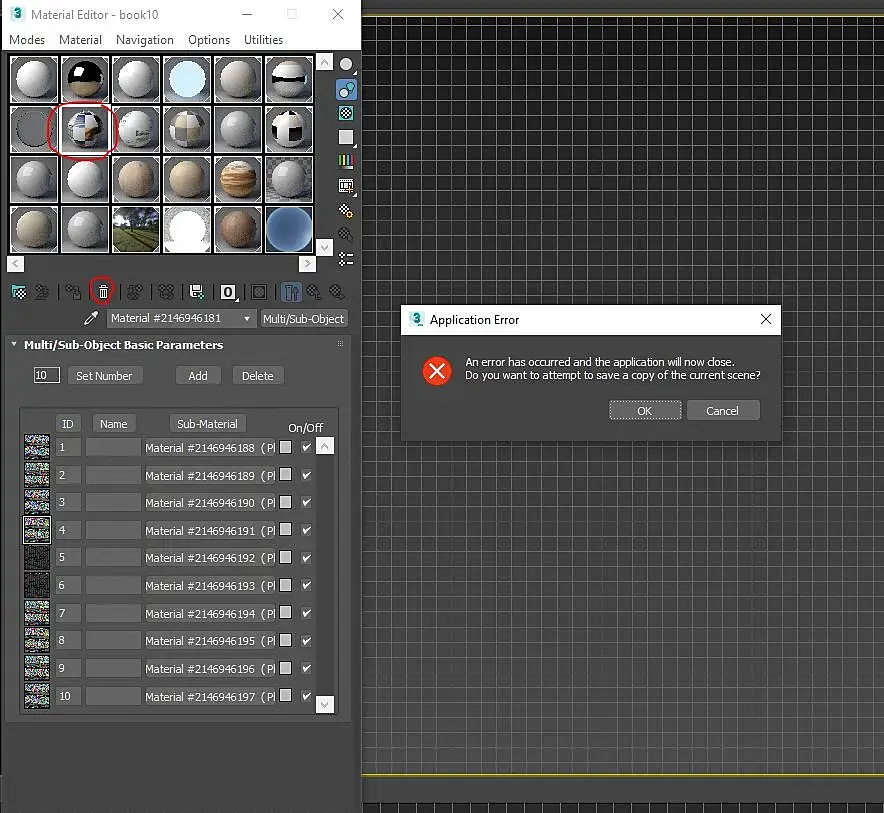Toggle On/Off checkbox for sub-material ID 5
Screen dimensions: 884x813
[306, 558]
